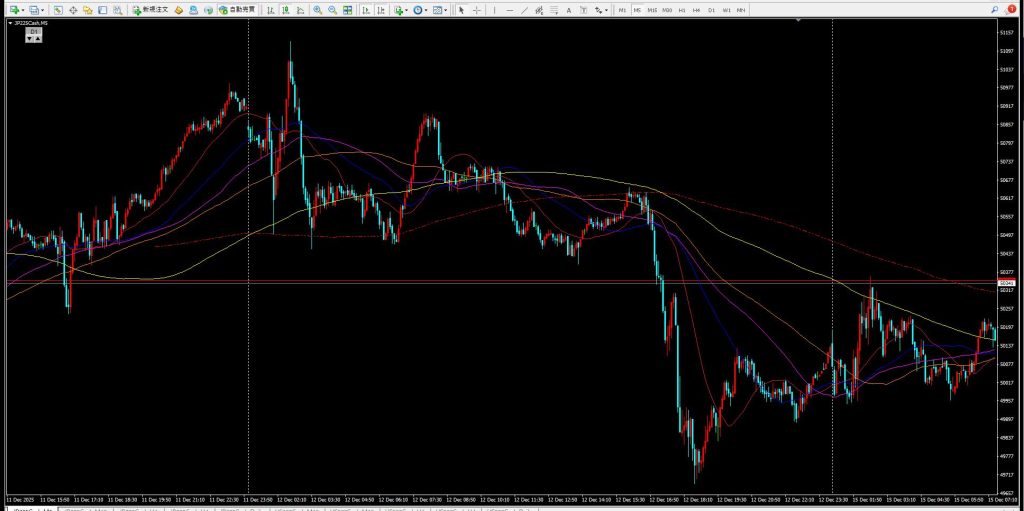The height and width of the screenshot is (511, 1024).
Task: Open the notifications alert icon
Action: click(x=1011, y=9)
